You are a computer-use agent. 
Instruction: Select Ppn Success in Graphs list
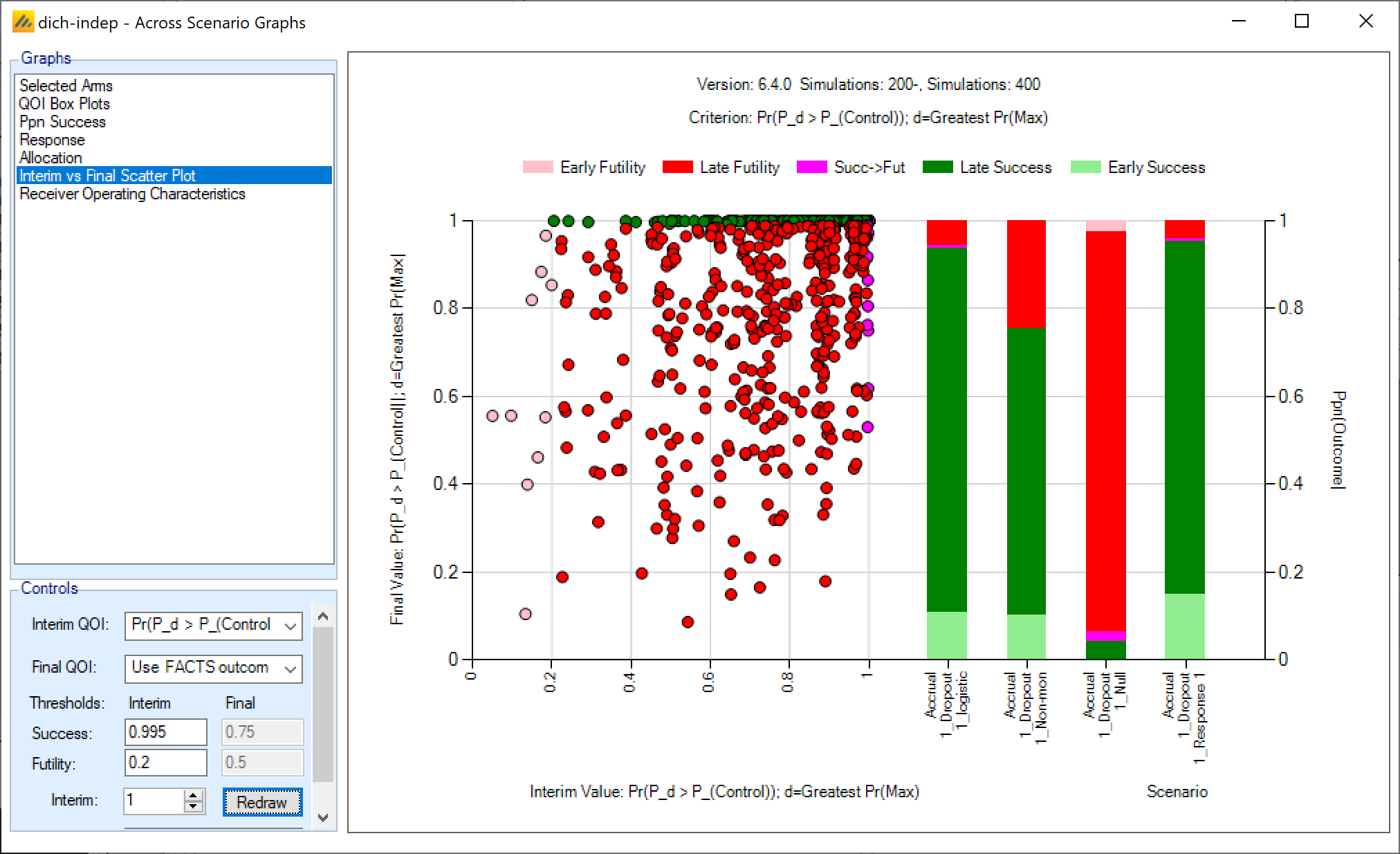click(x=62, y=122)
